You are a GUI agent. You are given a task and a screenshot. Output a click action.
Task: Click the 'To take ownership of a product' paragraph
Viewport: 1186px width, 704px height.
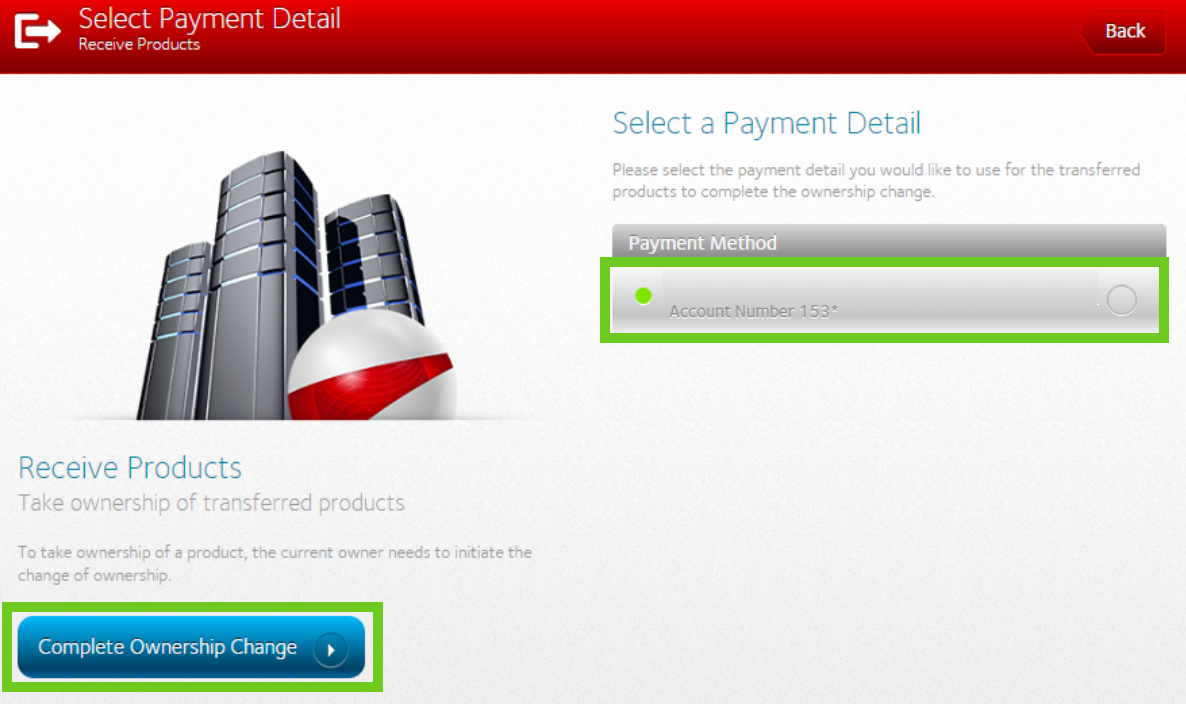tap(275, 563)
